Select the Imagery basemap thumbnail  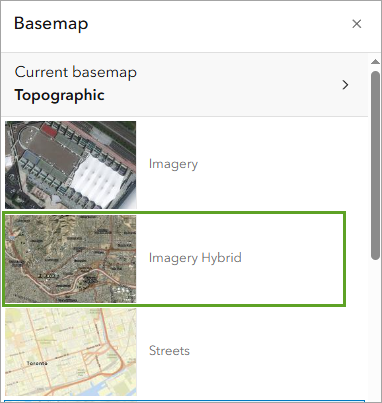pos(71,165)
